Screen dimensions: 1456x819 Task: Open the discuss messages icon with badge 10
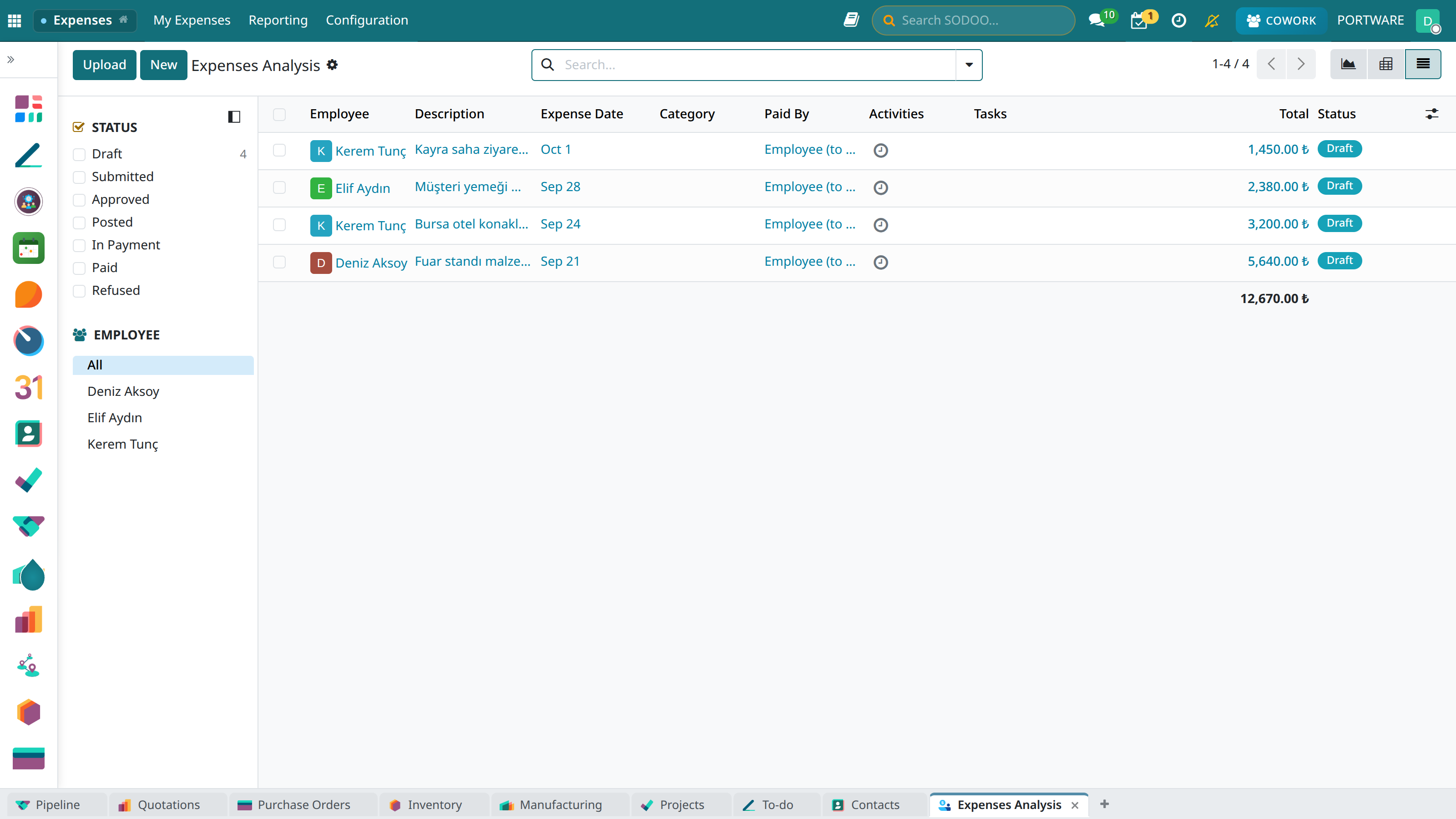click(x=1097, y=20)
